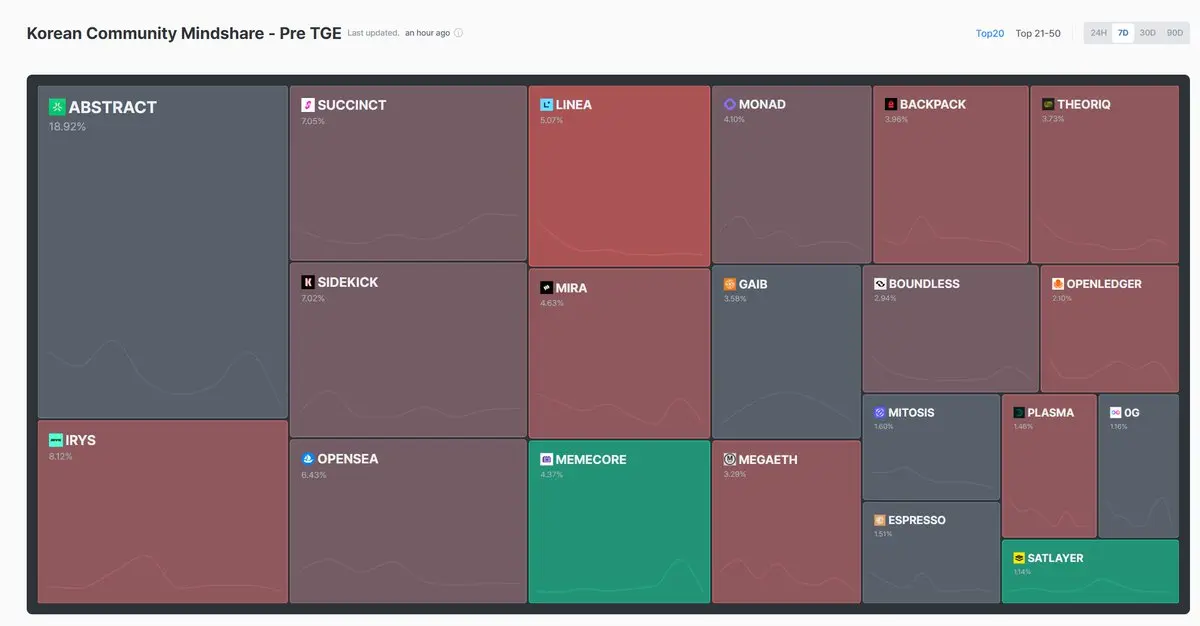Open the ABSTRACT project name
Screen dimensions: 1200x626
[x=113, y=107]
